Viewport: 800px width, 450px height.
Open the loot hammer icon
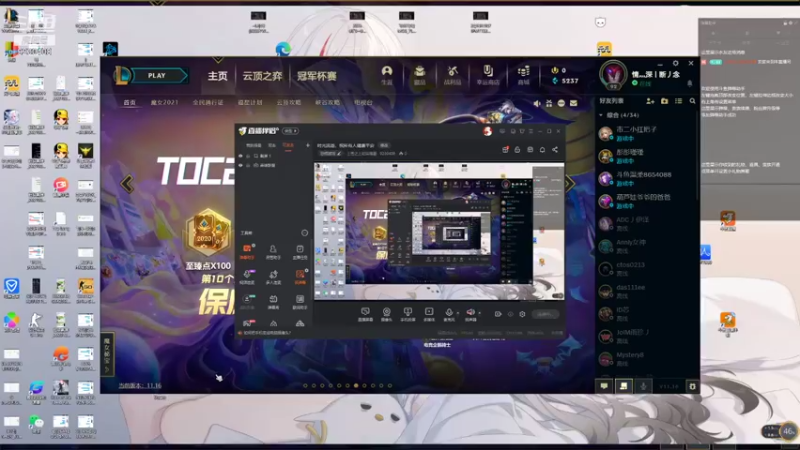pyautogui.click(x=452, y=74)
